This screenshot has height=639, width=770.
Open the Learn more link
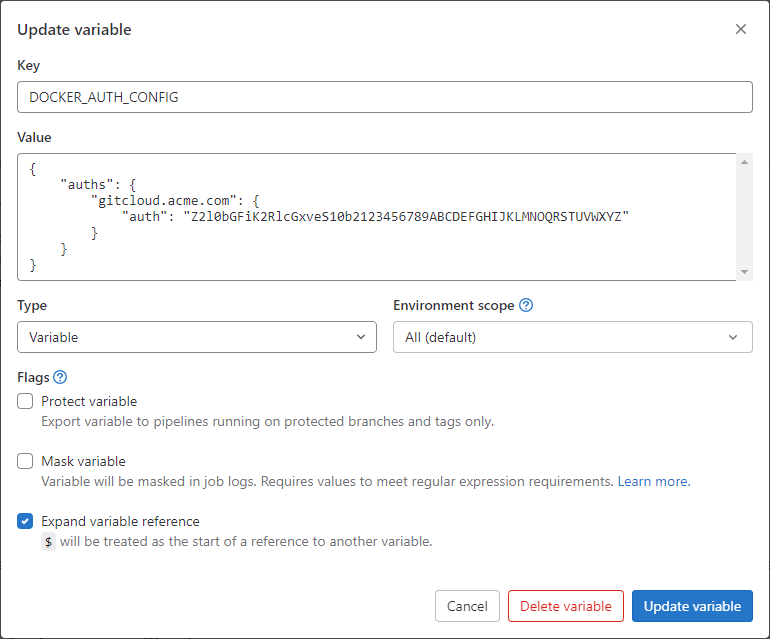[654, 481]
